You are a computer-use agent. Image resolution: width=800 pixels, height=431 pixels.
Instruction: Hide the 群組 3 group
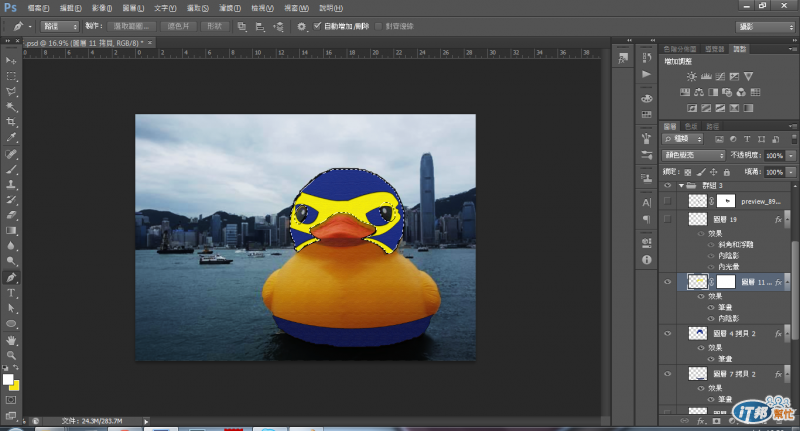667,186
